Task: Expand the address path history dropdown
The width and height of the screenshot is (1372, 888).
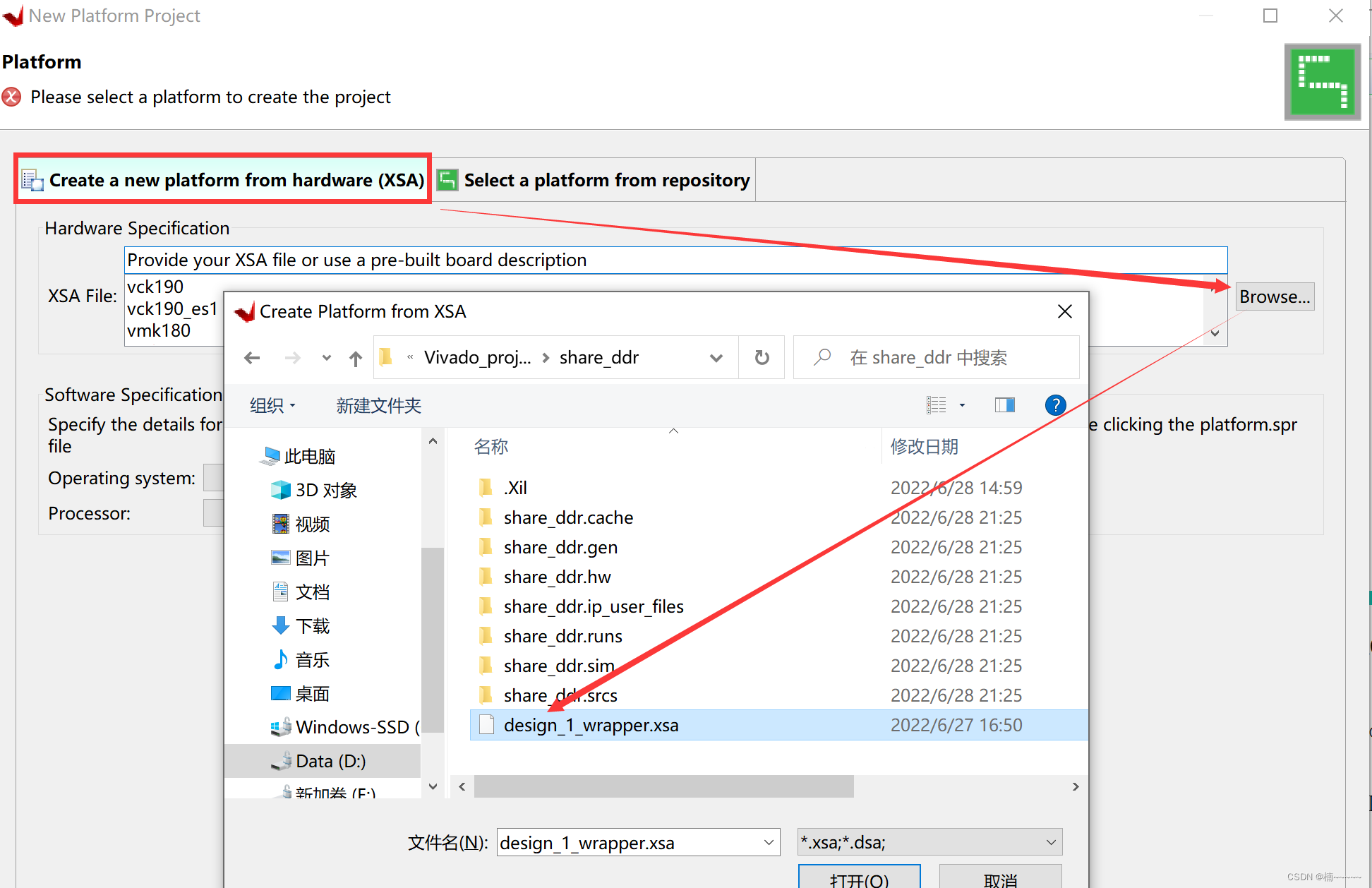Action: click(716, 358)
